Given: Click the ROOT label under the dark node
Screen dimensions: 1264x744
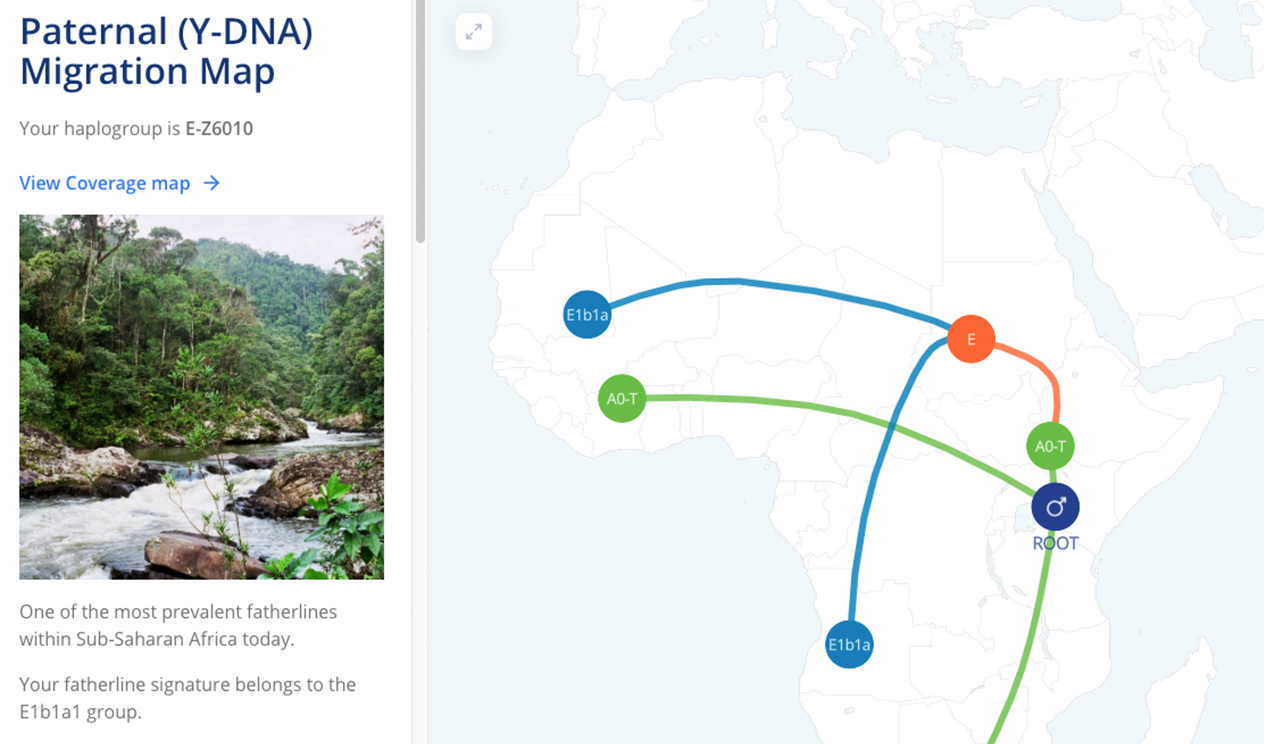Looking at the screenshot, I should pos(1056,543).
